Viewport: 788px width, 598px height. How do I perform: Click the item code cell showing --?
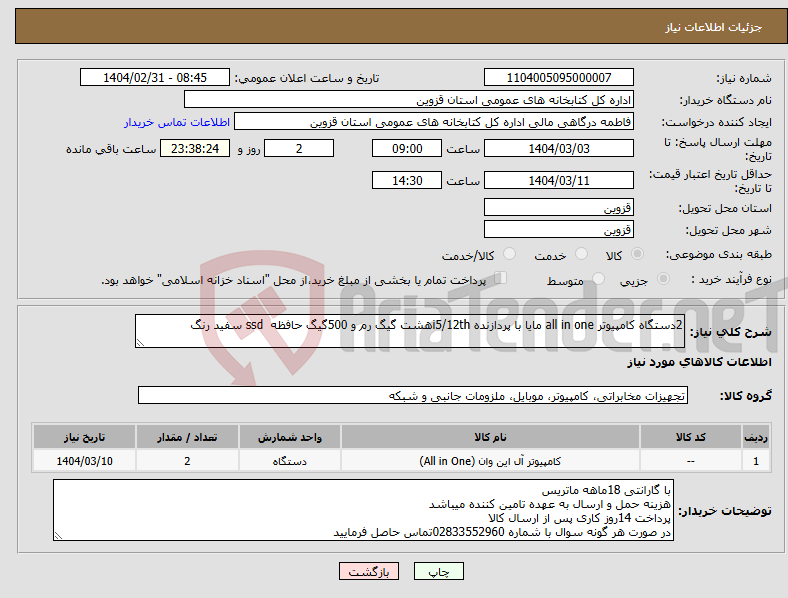[x=691, y=461]
